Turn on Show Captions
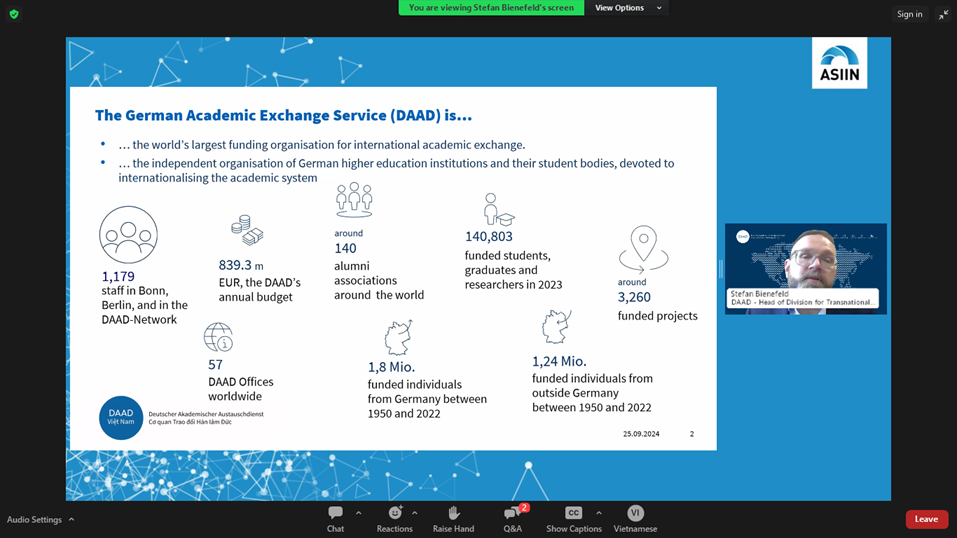Screen dimensions: 957x538 coord(574,519)
